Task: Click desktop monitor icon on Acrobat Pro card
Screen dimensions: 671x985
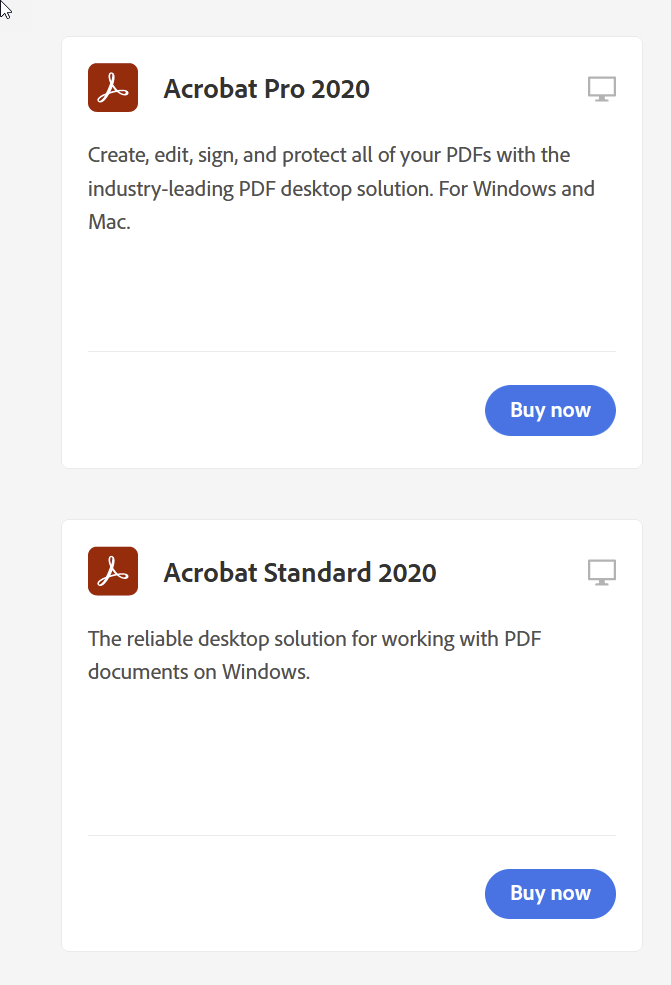Action: [601, 89]
